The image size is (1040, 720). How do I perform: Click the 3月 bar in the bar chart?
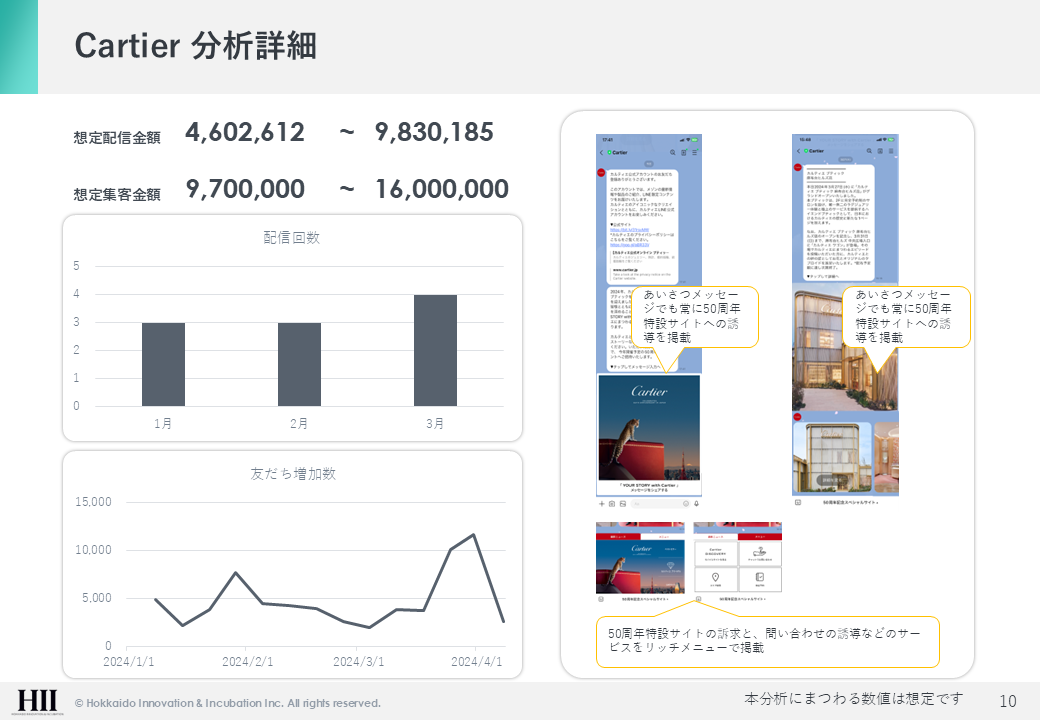click(x=435, y=350)
